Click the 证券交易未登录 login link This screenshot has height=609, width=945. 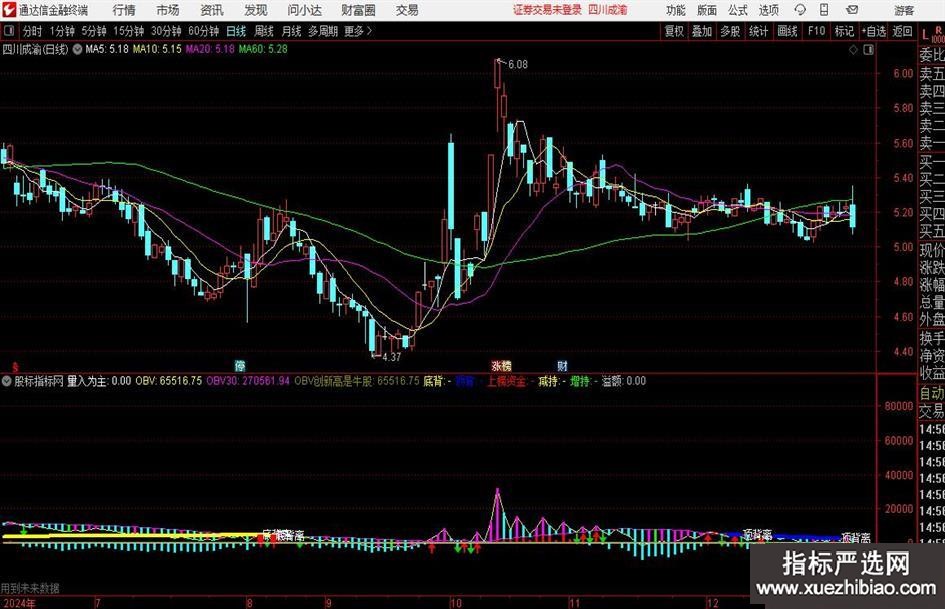coord(547,10)
